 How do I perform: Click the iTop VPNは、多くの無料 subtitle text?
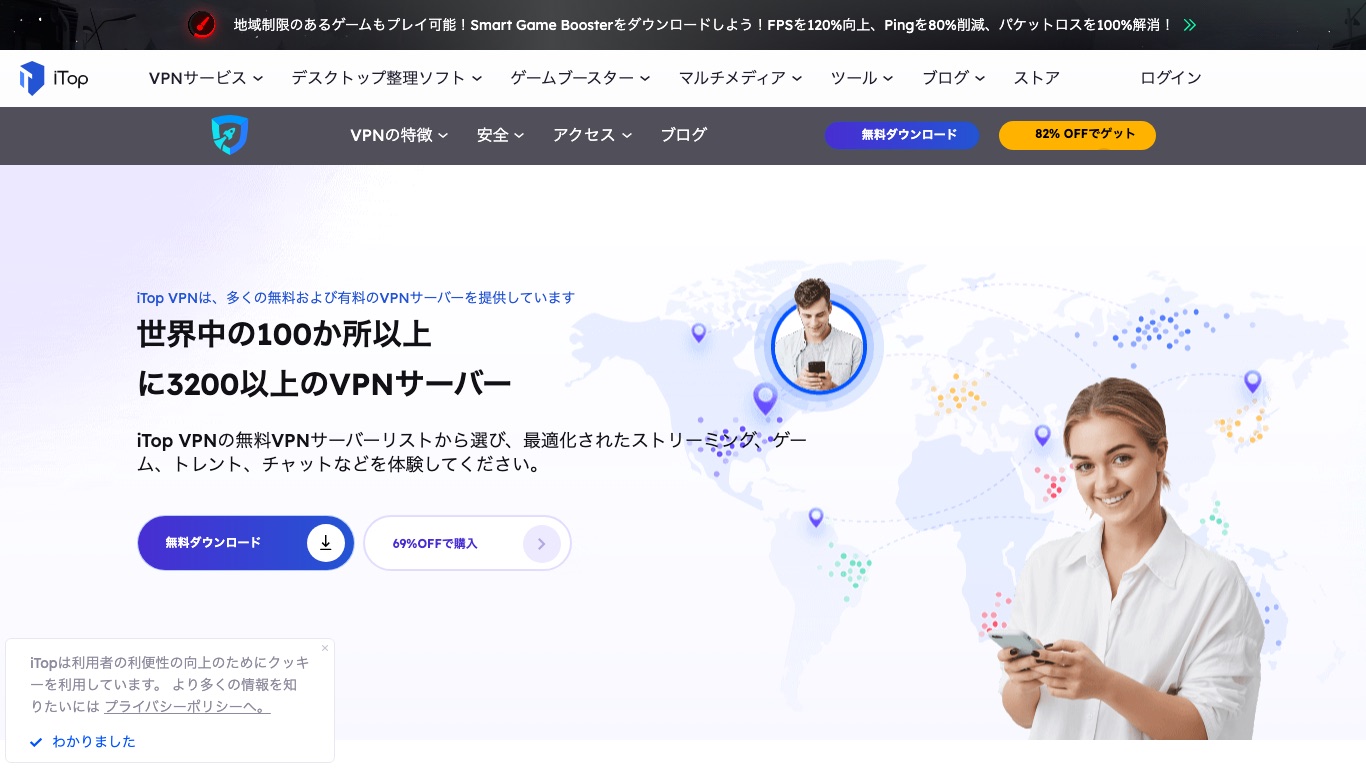[356, 298]
